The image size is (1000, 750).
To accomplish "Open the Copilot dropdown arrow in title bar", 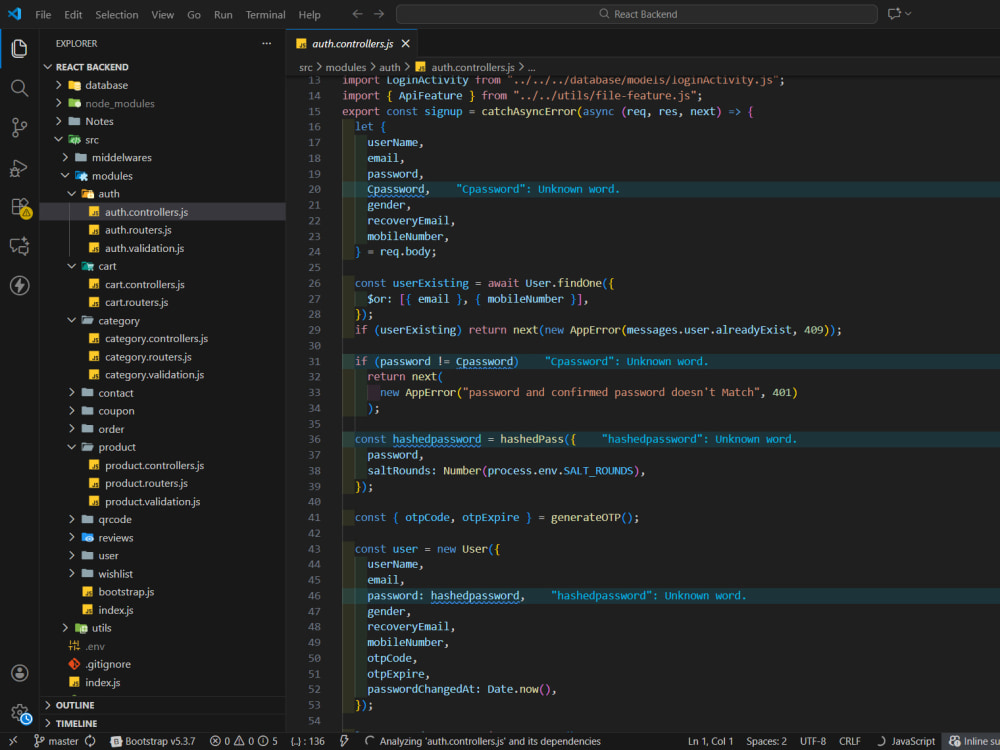I will point(908,14).
